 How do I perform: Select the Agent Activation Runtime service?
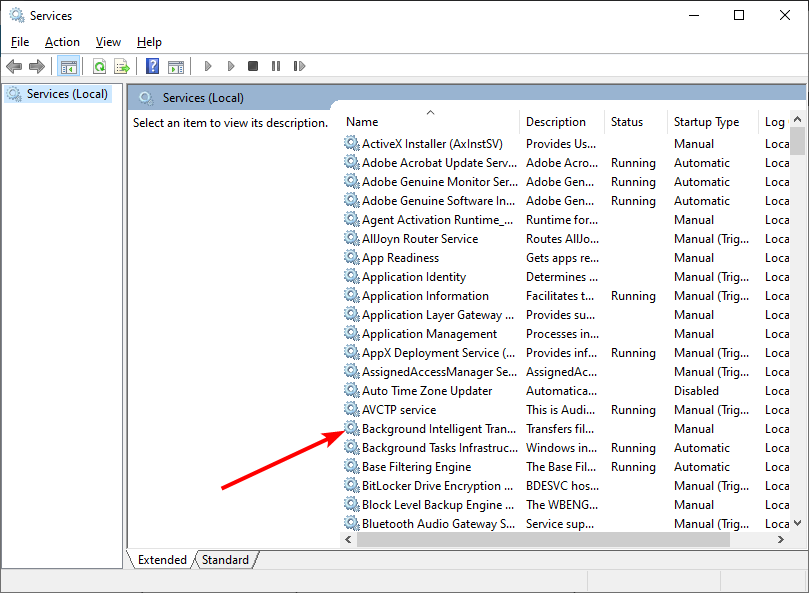coord(565,220)
